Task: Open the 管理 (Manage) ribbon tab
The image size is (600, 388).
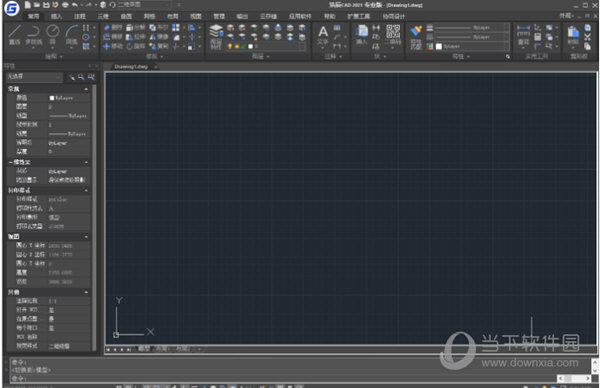Action: point(219,16)
